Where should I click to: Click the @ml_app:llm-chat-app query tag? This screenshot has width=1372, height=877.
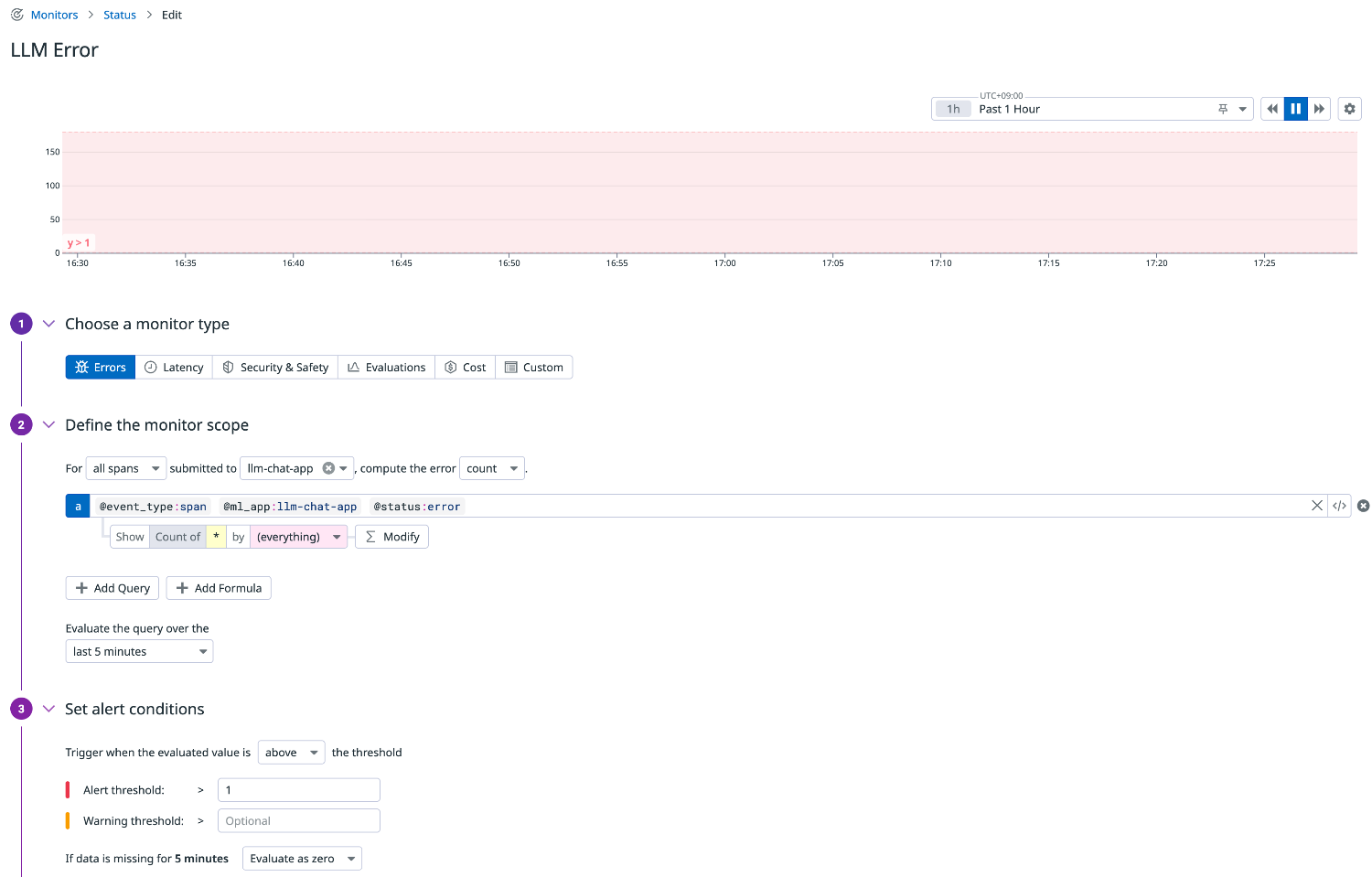290,507
